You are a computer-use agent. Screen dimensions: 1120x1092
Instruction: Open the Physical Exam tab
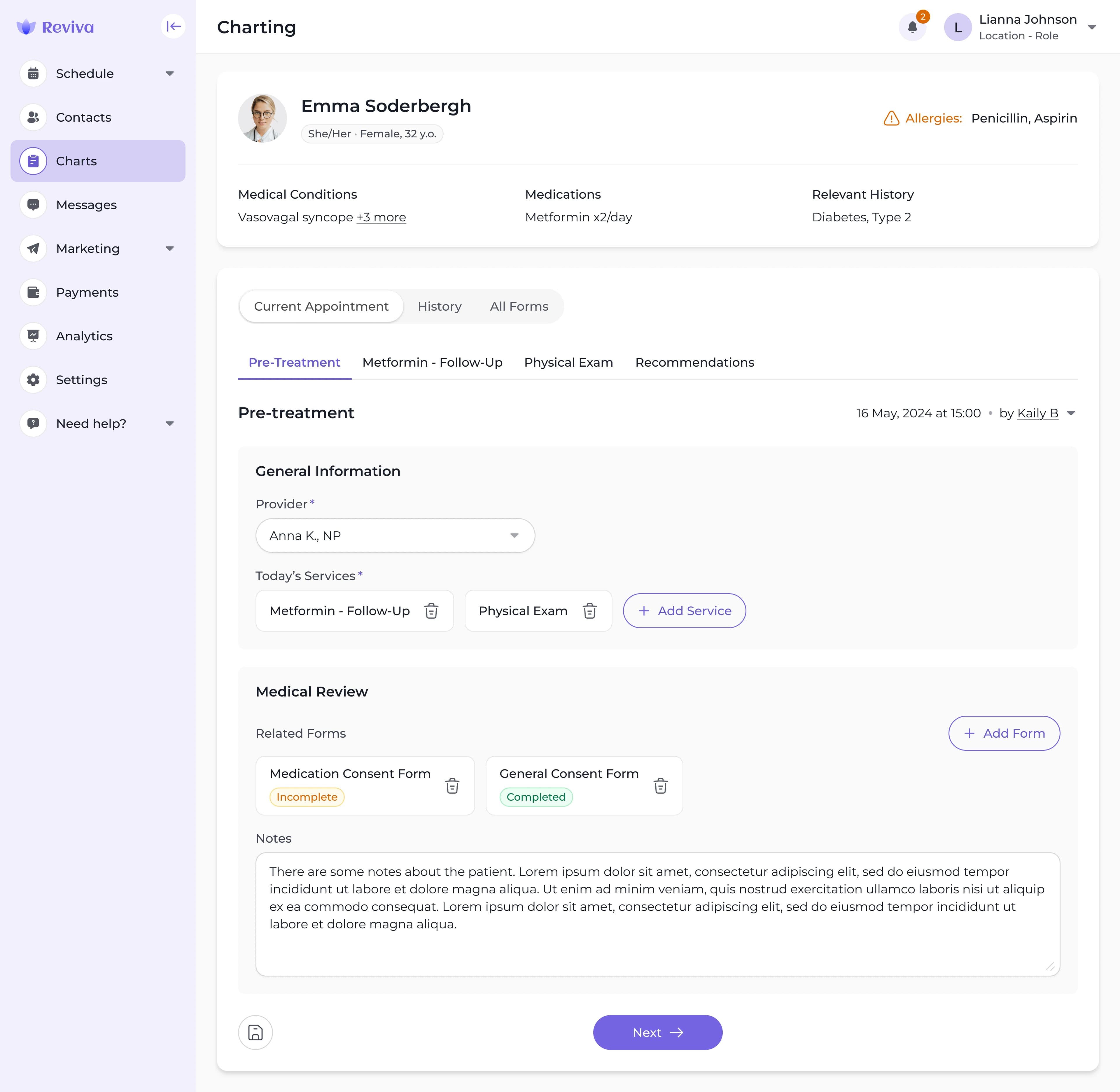(x=568, y=363)
